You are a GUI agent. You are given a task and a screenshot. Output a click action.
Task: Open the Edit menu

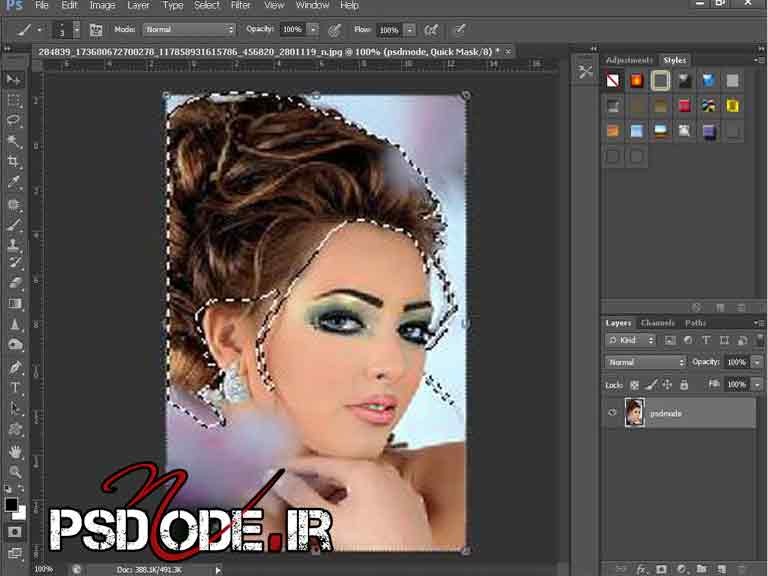(69, 5)
